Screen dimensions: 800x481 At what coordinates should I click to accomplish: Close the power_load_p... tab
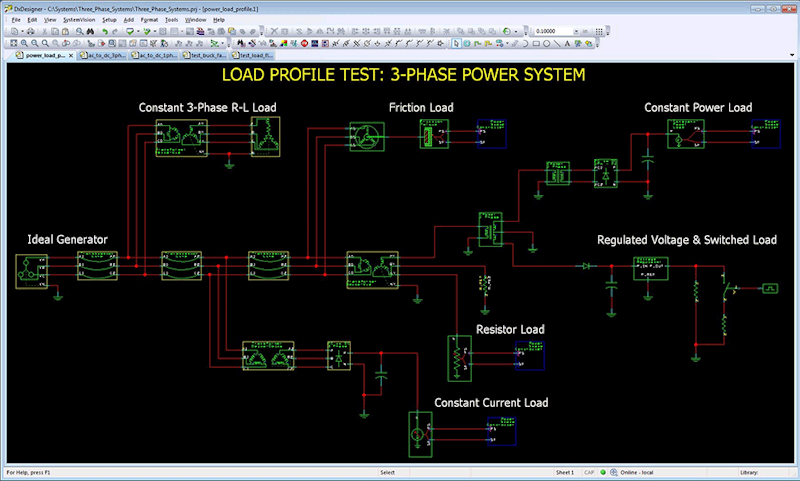click(70, 56)
